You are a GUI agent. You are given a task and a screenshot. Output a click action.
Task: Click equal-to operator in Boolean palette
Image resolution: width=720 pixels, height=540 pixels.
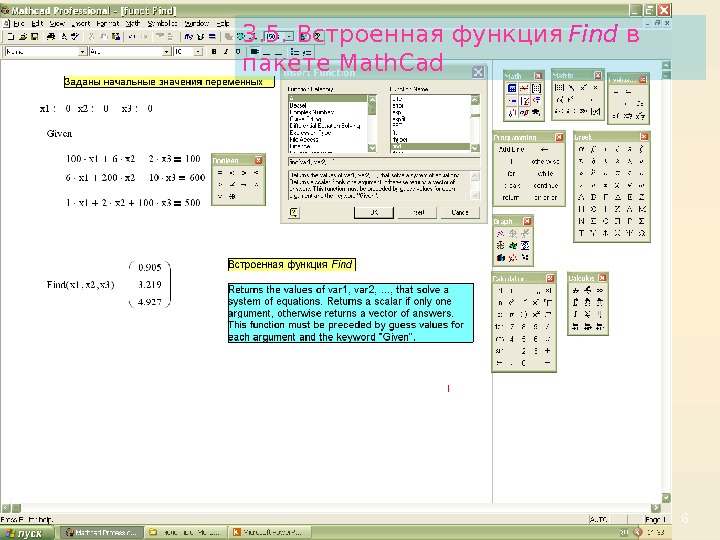coord(220,173)
